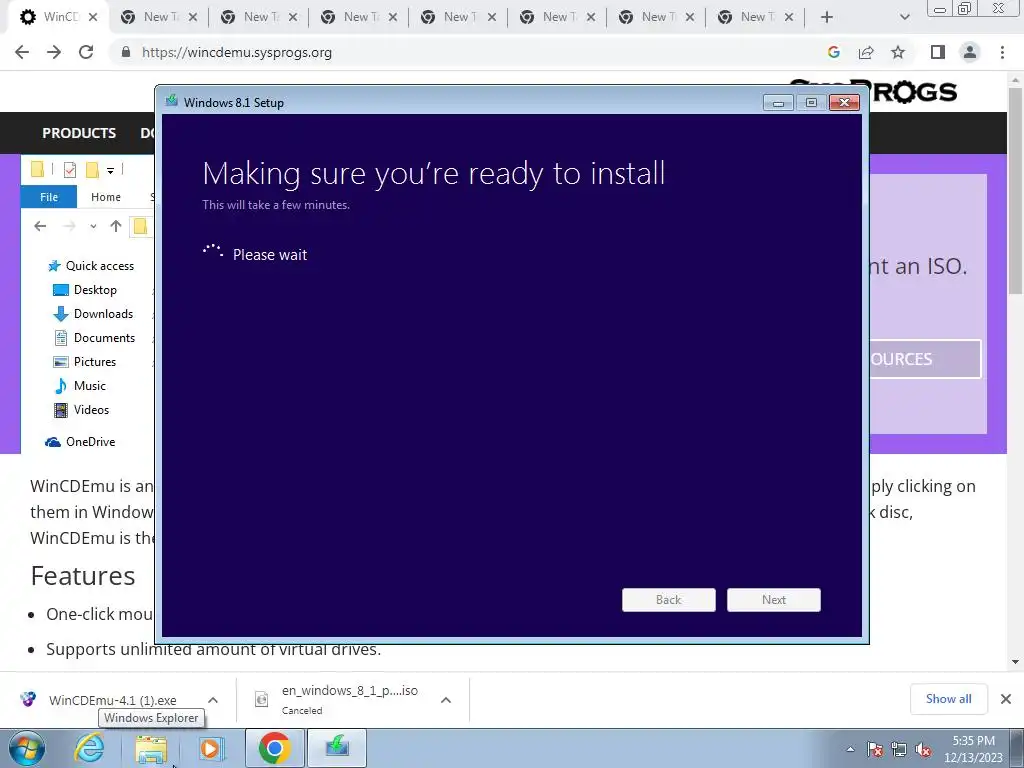The height and width of the screenshot is (768, 1024).
Task: Click properties checkmark icon in Explorer title bar
Action: click(x=70, y=170)
